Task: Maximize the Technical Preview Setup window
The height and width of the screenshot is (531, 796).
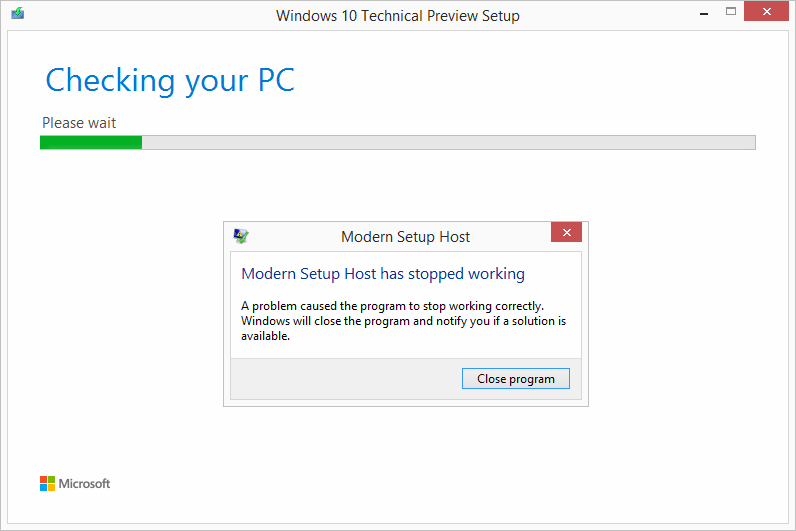Action: pyautogui.click(x=731, y=11)
